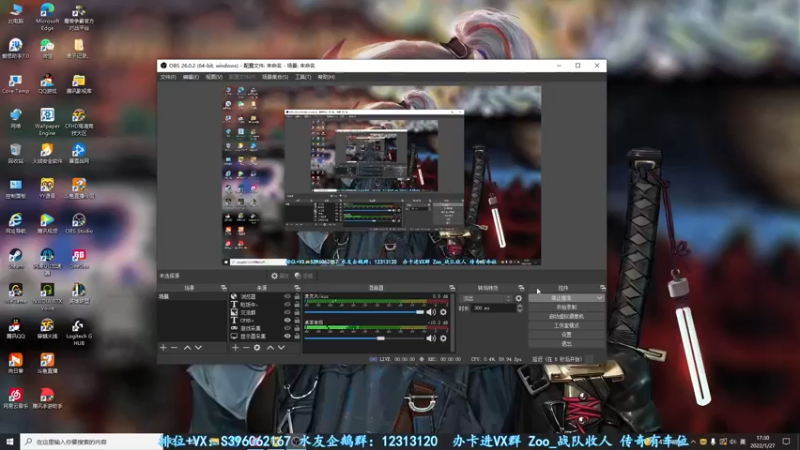Move the selected source up
The image size is (800, 450).
tap(270, 347)
